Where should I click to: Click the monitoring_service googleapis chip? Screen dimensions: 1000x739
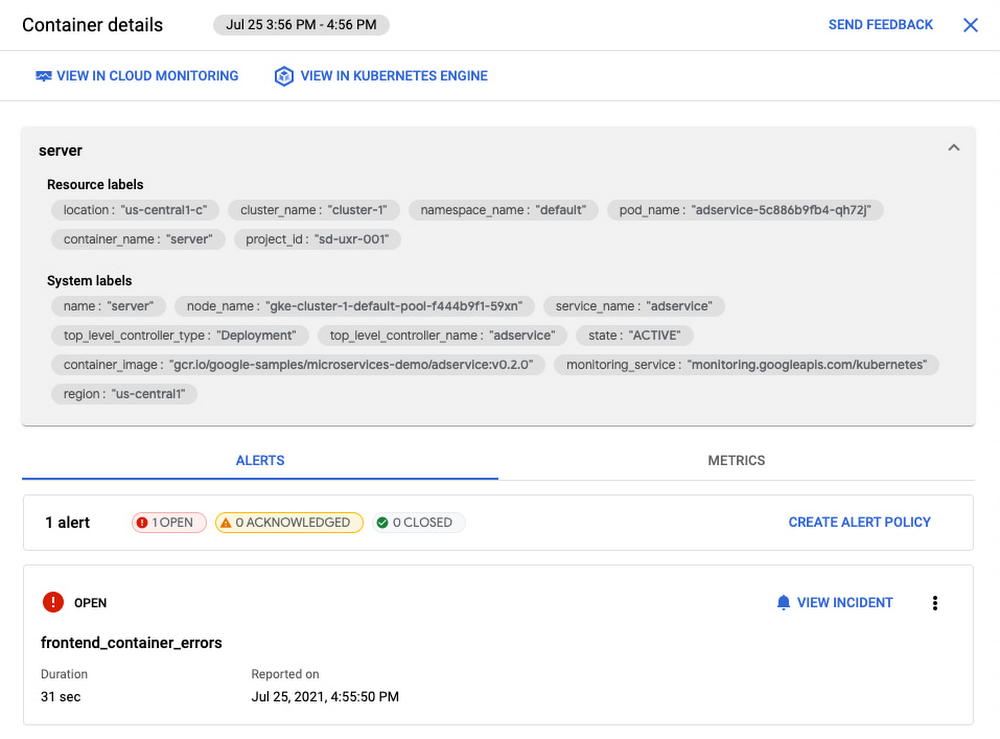pos(746,365)
